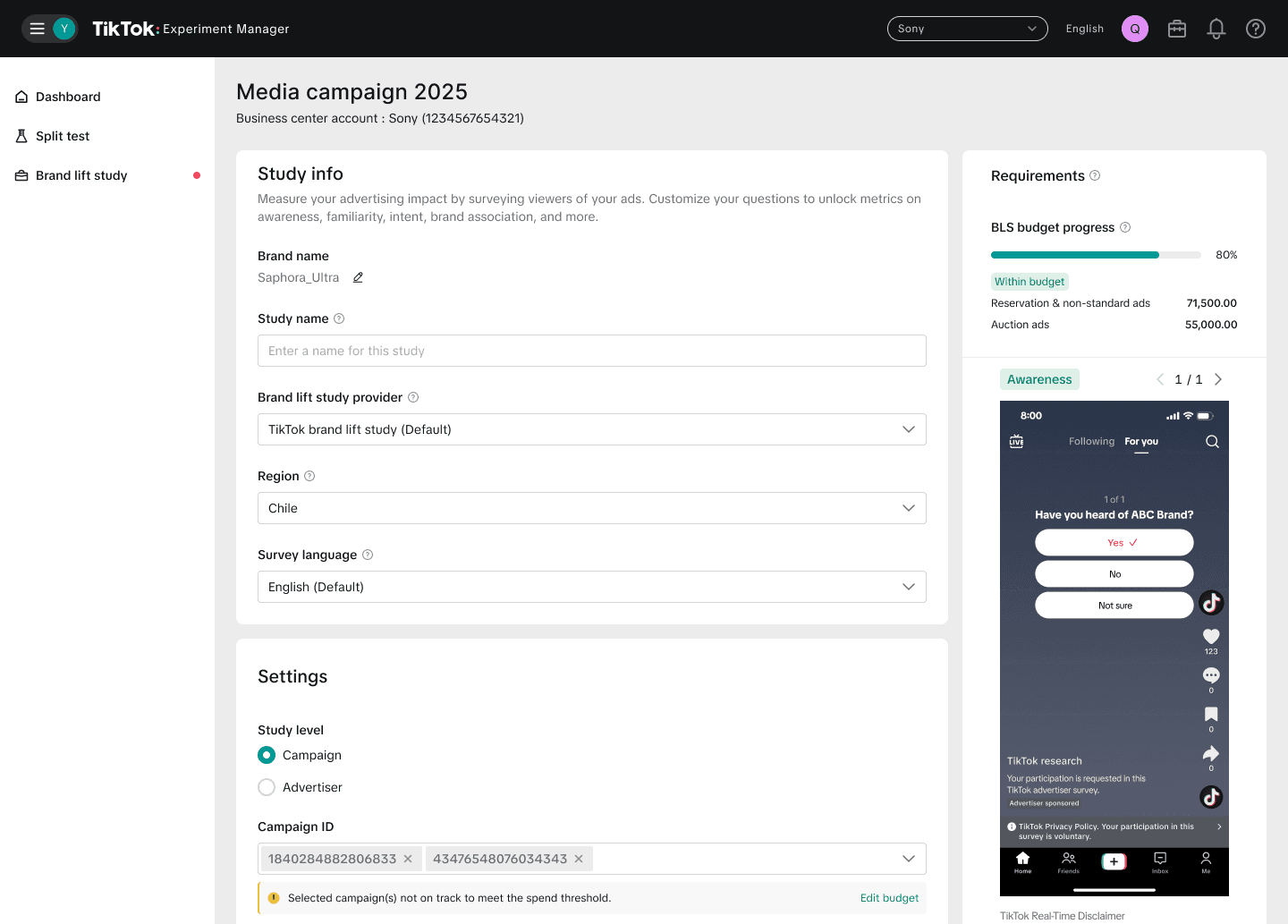
Task: Switch to For you tab in preview
Action: click(1141, 441)
